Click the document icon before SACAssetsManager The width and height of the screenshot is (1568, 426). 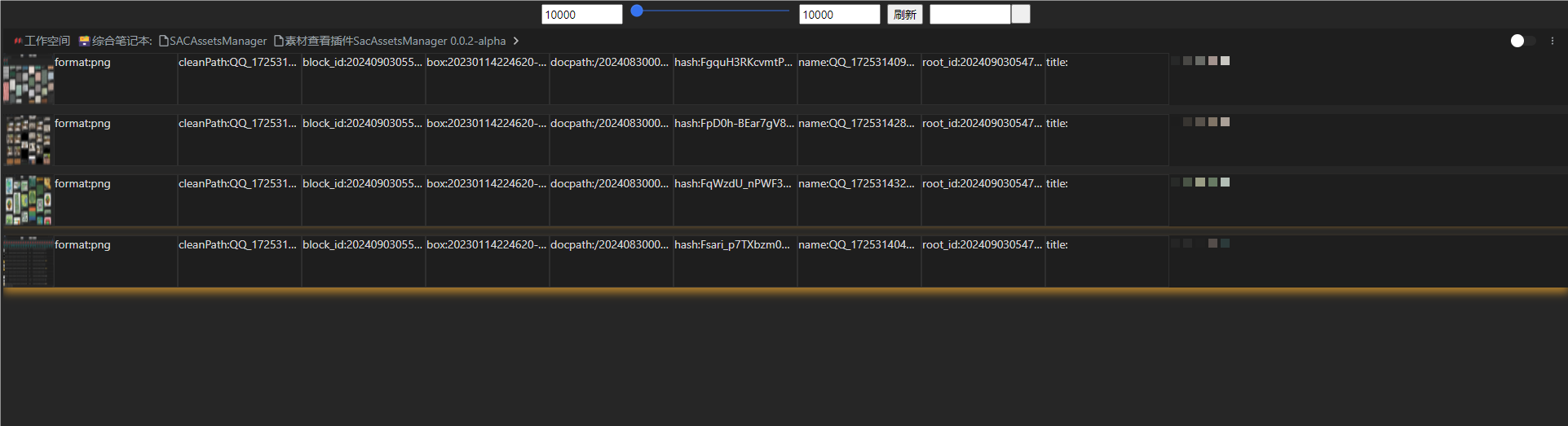[163, 41]
